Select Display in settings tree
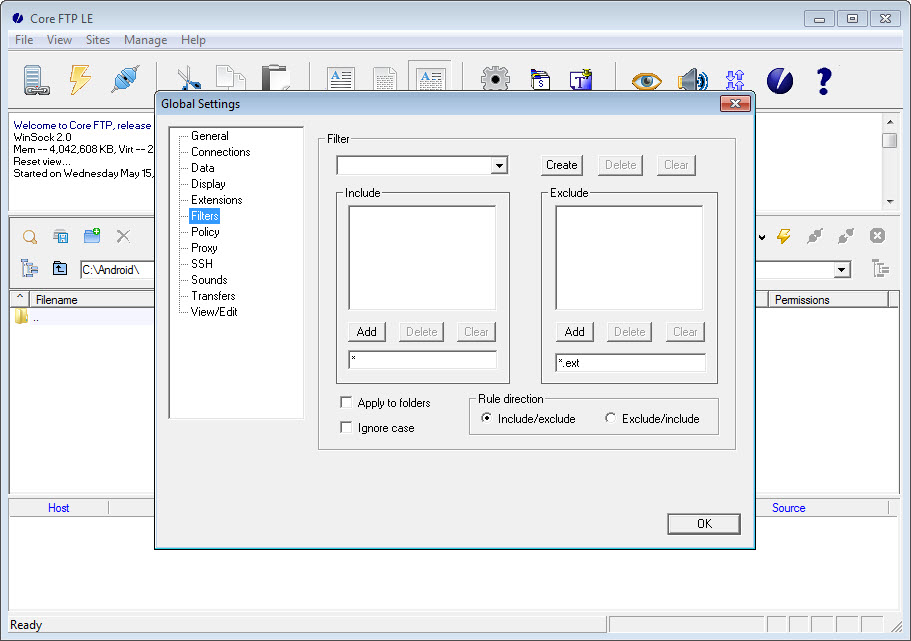This screenshot has height=641, width=911. pos(208,184)
